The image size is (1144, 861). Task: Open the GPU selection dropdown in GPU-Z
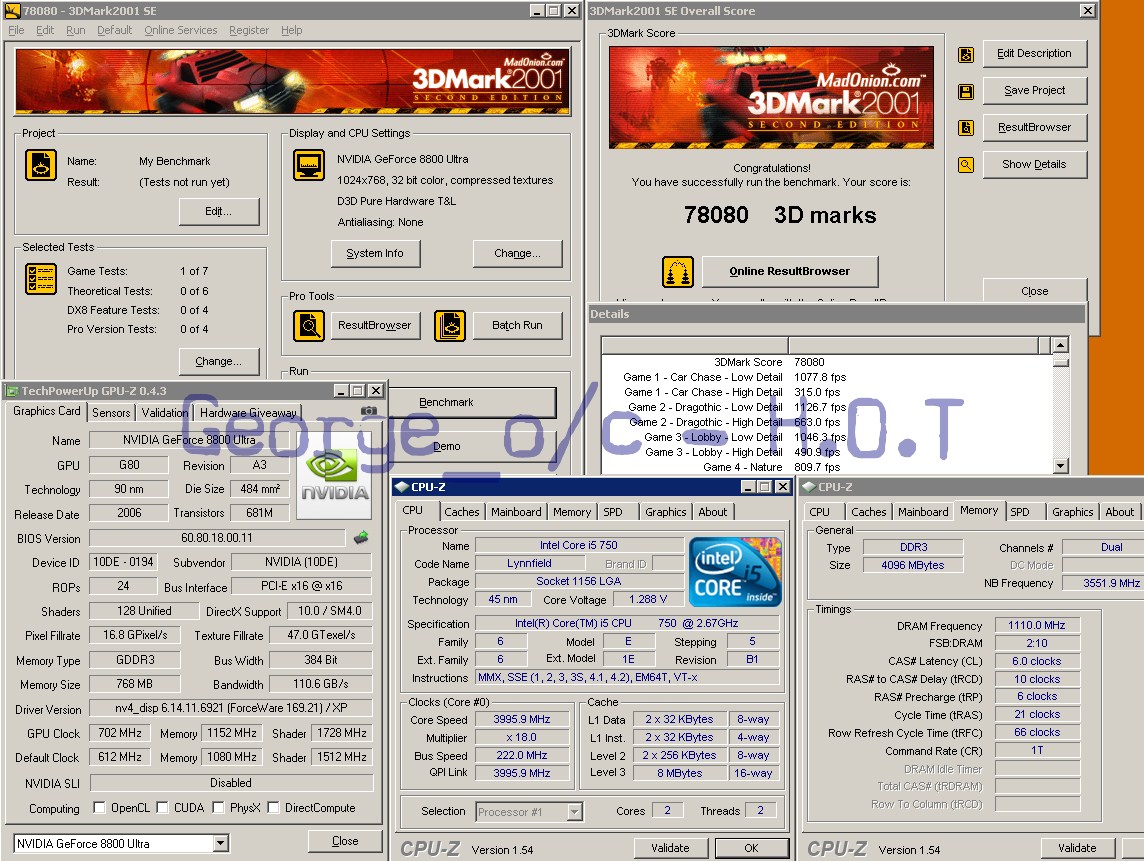220,843
